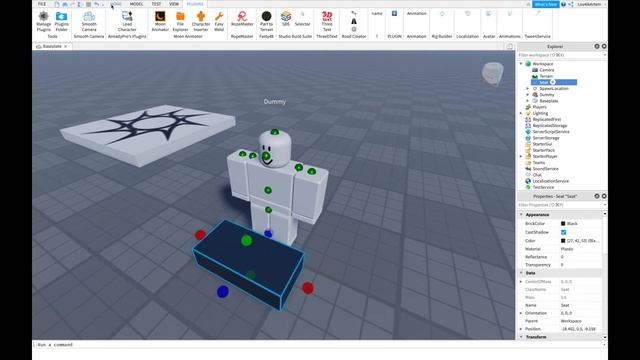
Task: Click the undo arrow in quick access toolbar
Action: [x=96, y=4]
